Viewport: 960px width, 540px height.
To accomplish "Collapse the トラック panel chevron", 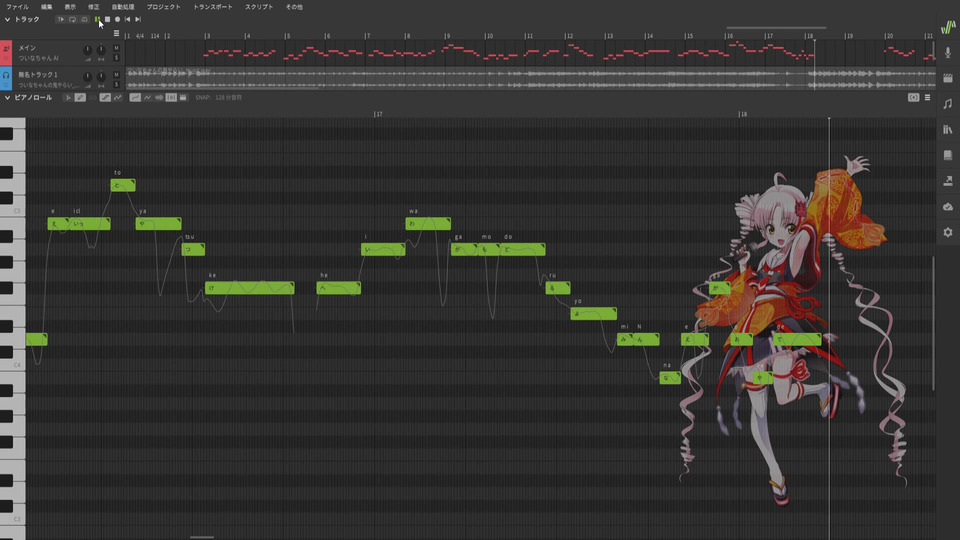I will [7, 20].
